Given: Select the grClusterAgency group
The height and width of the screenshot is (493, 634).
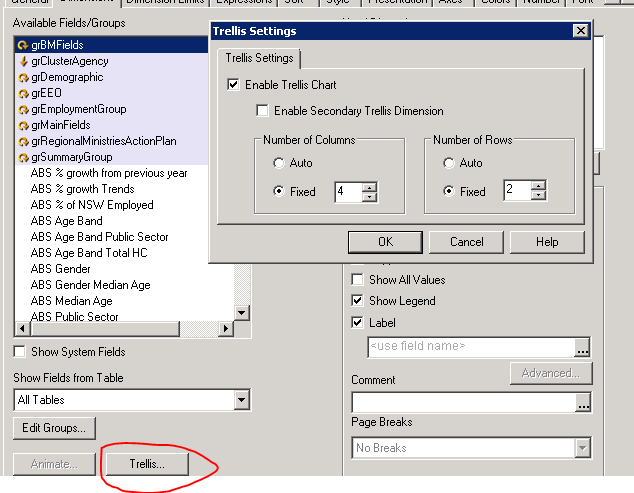Looking at the screenshot, I should [x=112, y=61].
